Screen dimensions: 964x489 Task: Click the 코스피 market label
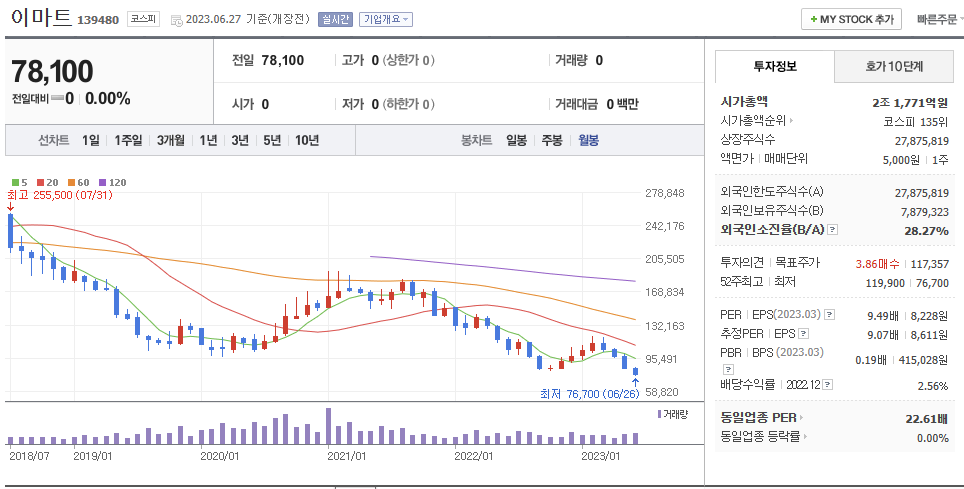(143, 19)
